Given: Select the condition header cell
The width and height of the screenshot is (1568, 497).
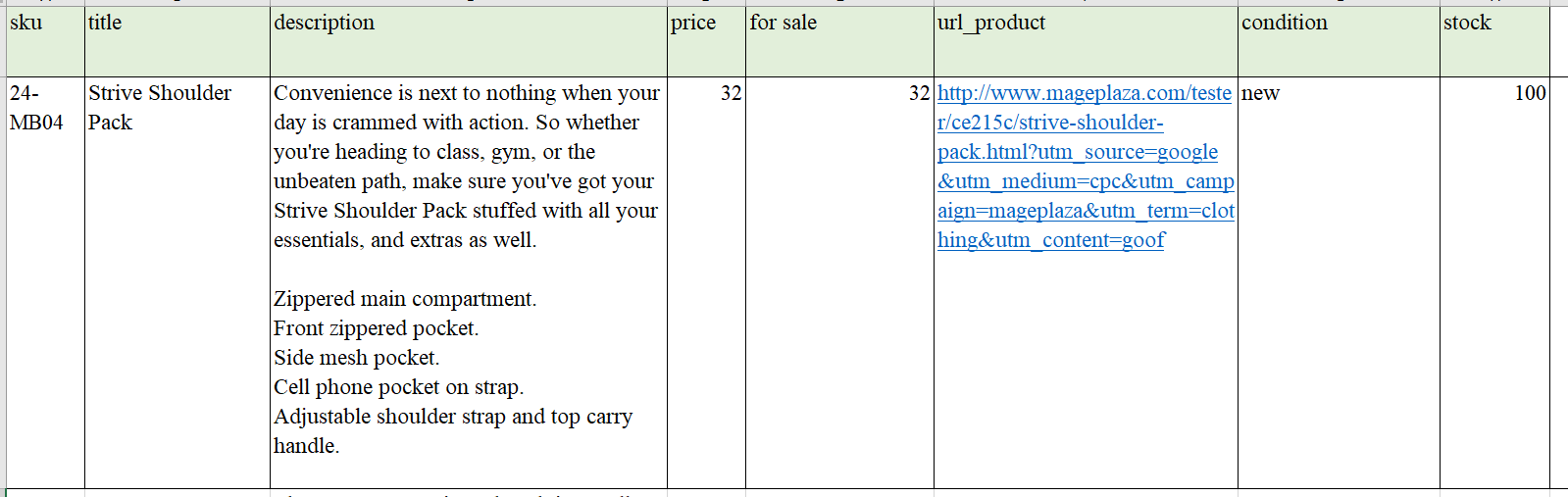Looking at the screenshot, I should [1339, 41].
